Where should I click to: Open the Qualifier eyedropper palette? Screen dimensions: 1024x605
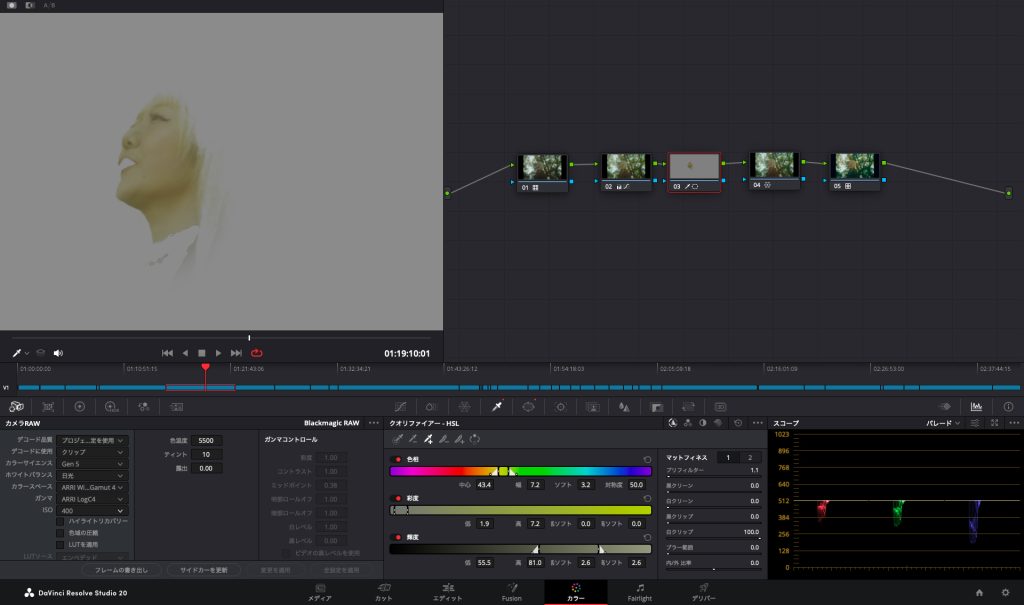point(497,407)
